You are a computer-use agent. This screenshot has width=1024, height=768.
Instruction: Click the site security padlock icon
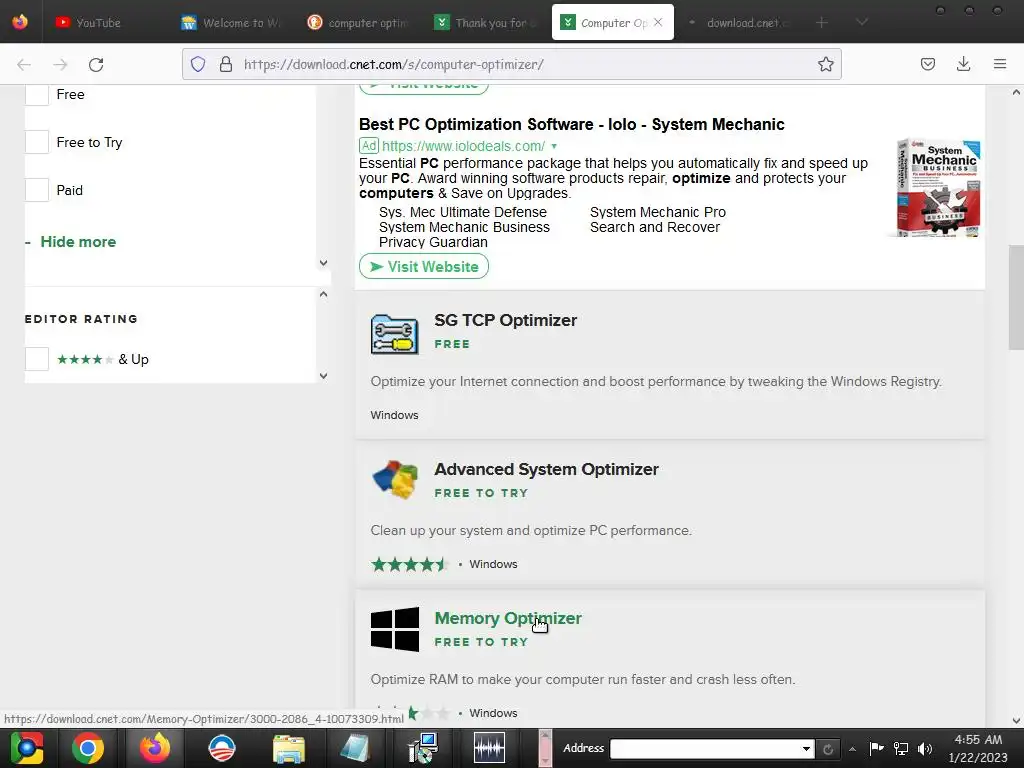click(226, 64)
